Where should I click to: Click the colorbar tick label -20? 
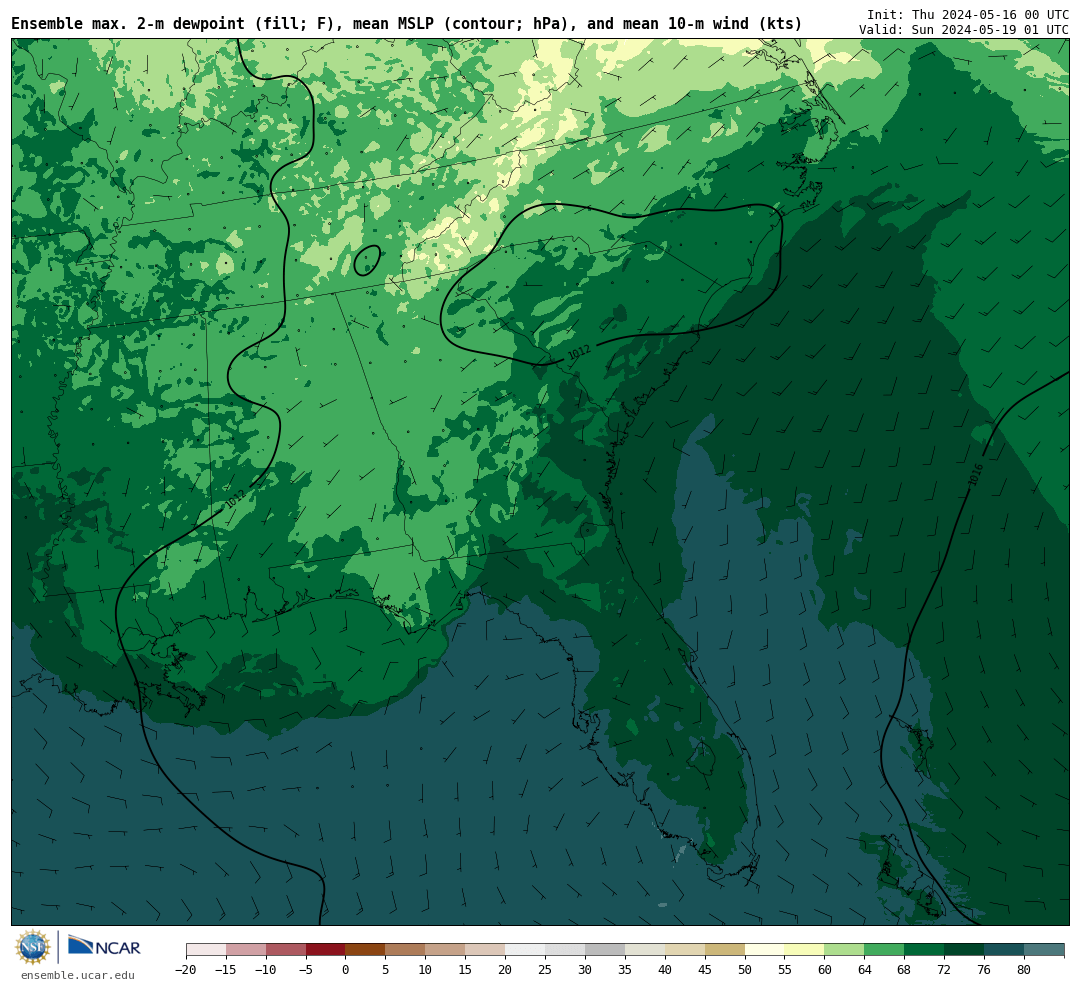tap(185, 969)
